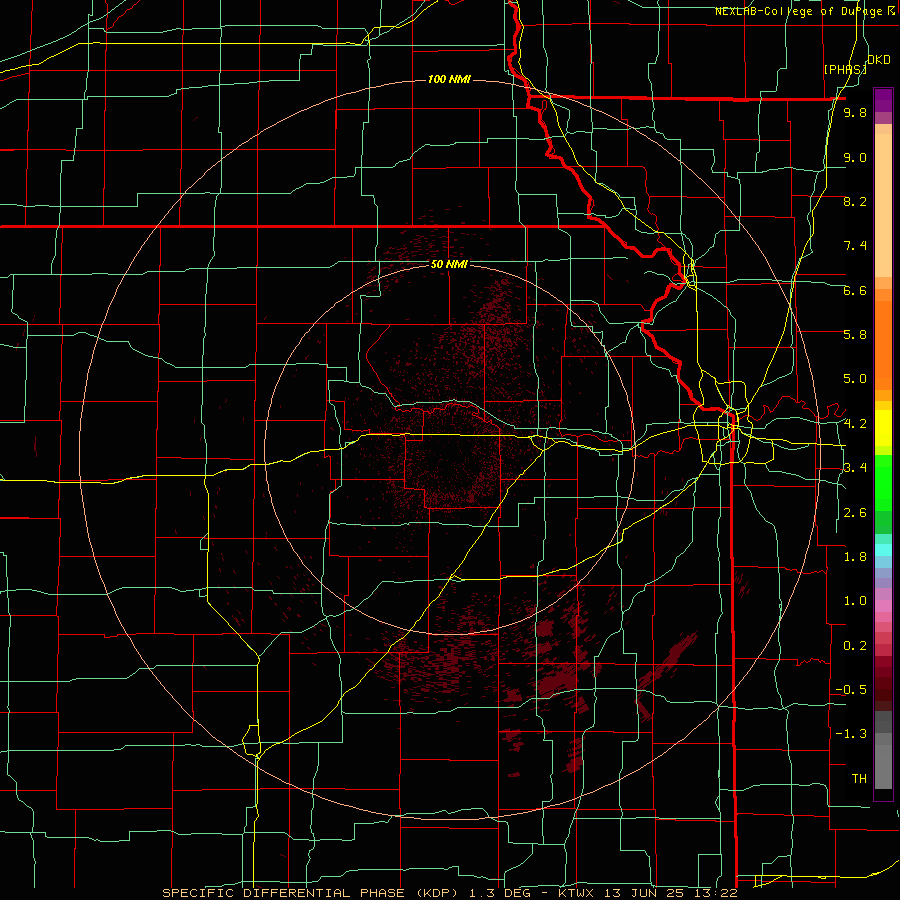Click the "[PHAS]" label above the color bar
The image size is (900, 900).
click(x=845, y=69)
